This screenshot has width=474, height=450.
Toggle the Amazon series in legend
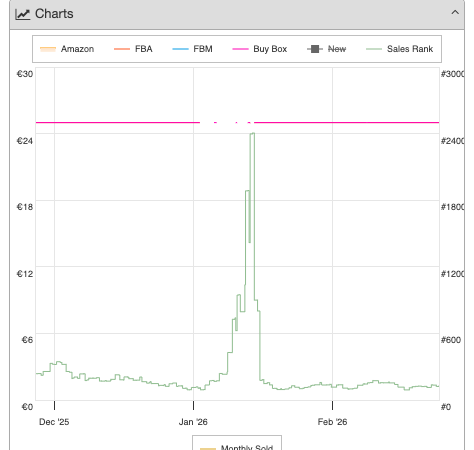(x=67, y=49)
